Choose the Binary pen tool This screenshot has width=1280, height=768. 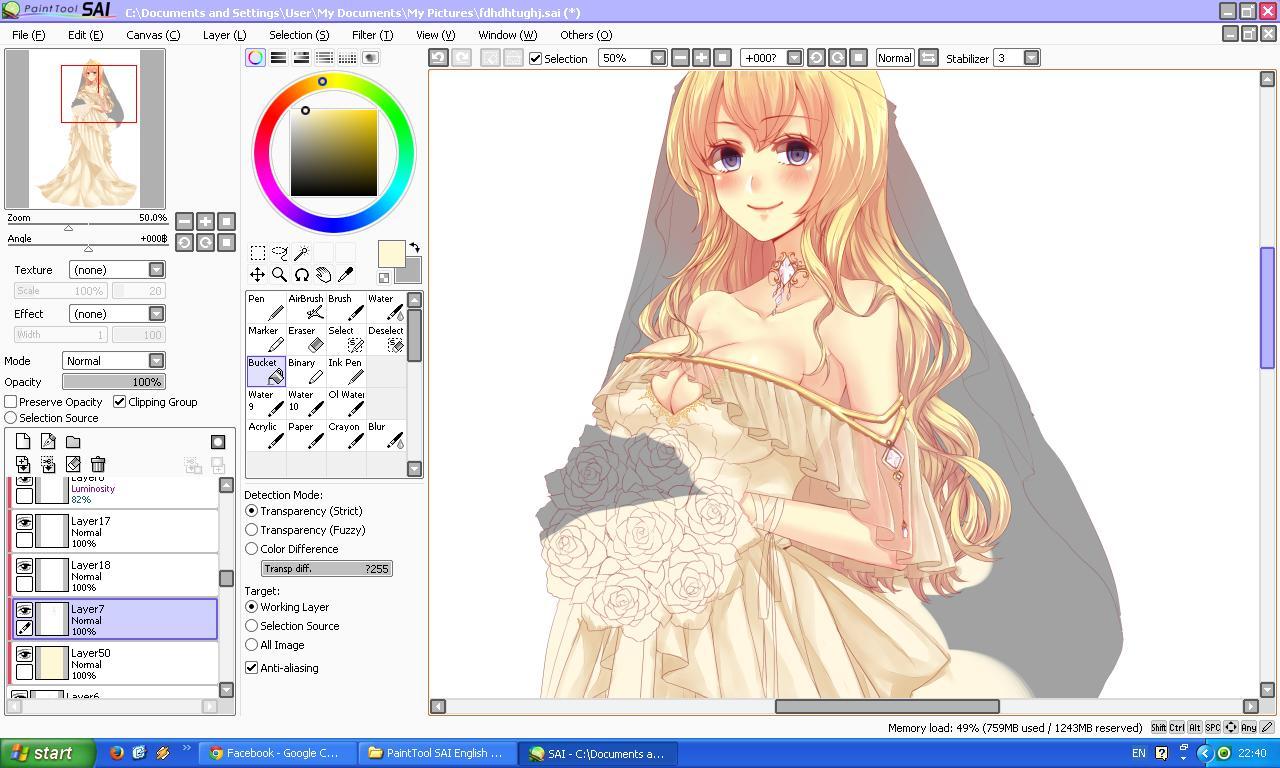click(x=306, y=371)
